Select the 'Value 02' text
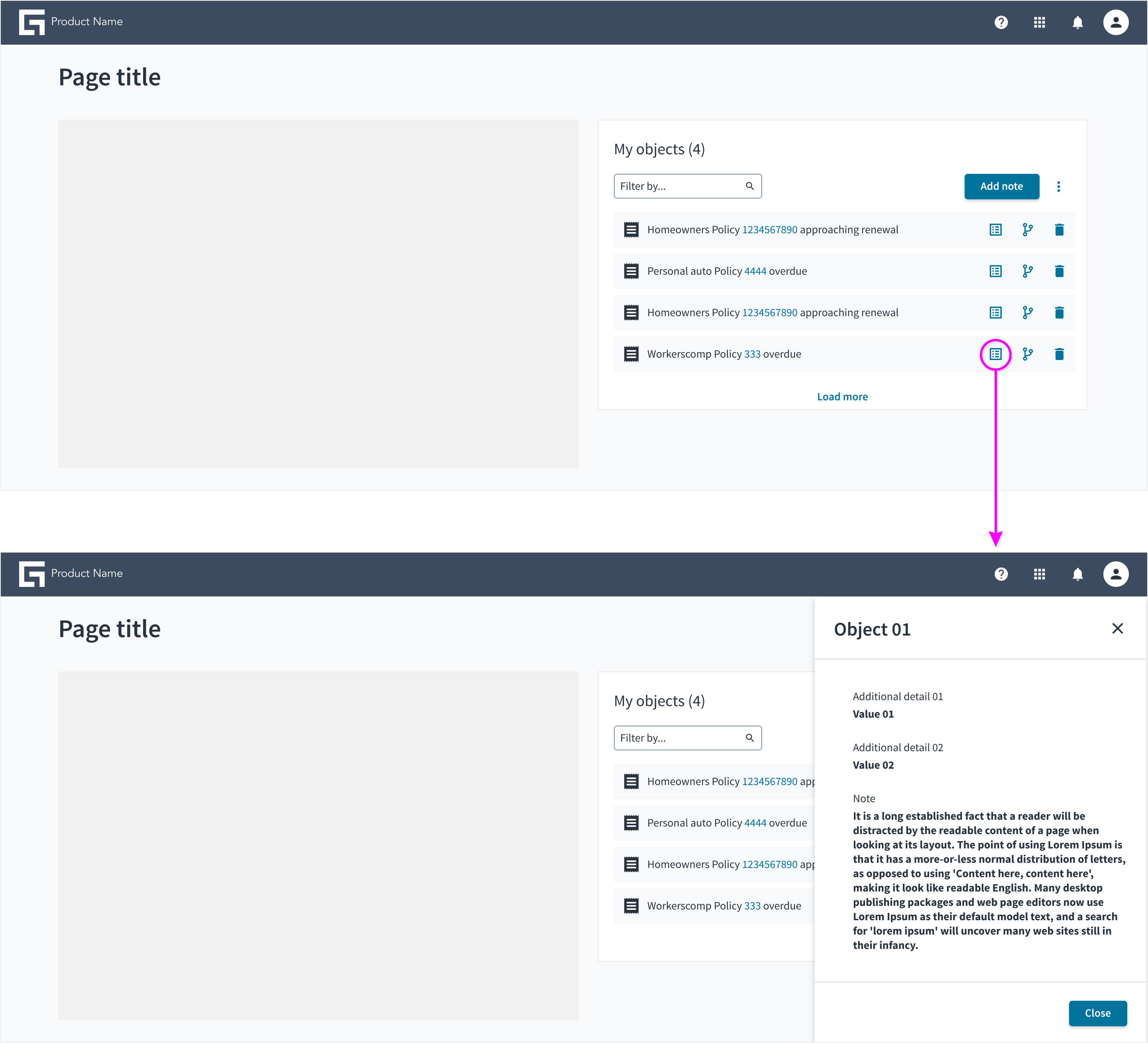This screenshot has height=1043, width=1148. tap(873, 766)
